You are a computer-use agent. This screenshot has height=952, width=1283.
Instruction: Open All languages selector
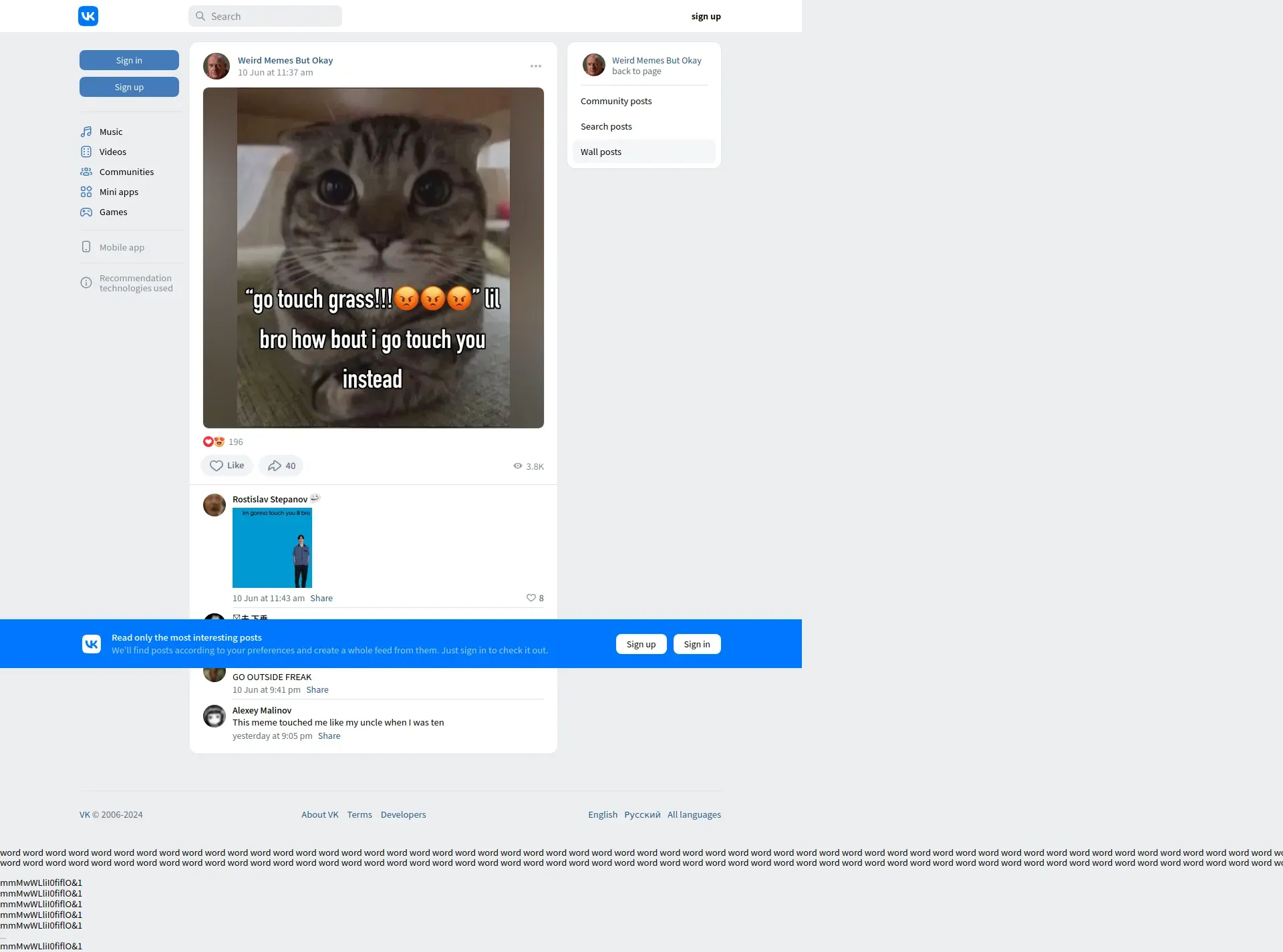click(694, 814)
